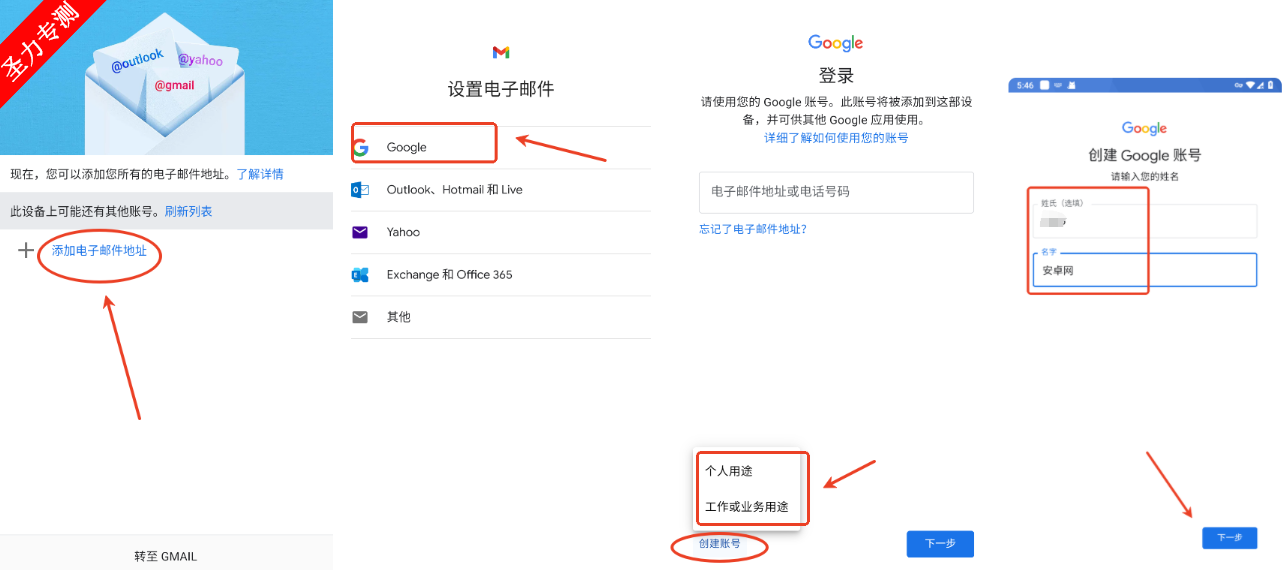Click the 请输入您的姓名 subtitle
1287x570 pixels.
point(1144,176)
